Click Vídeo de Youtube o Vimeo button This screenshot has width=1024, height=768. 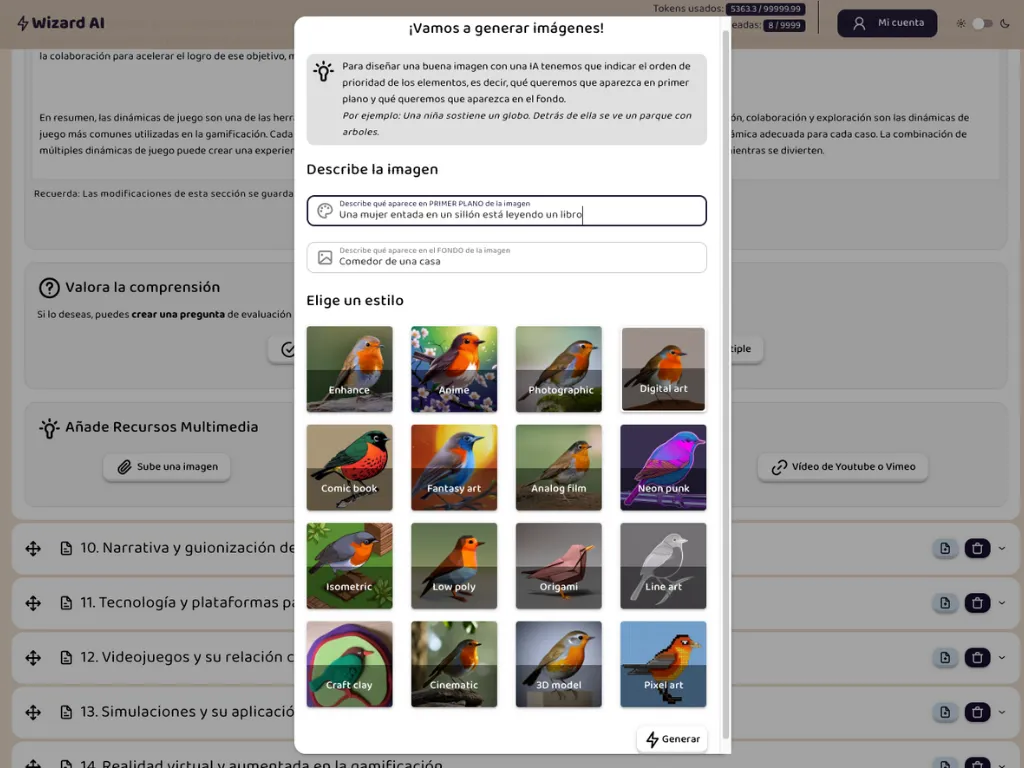pos(842,467)
